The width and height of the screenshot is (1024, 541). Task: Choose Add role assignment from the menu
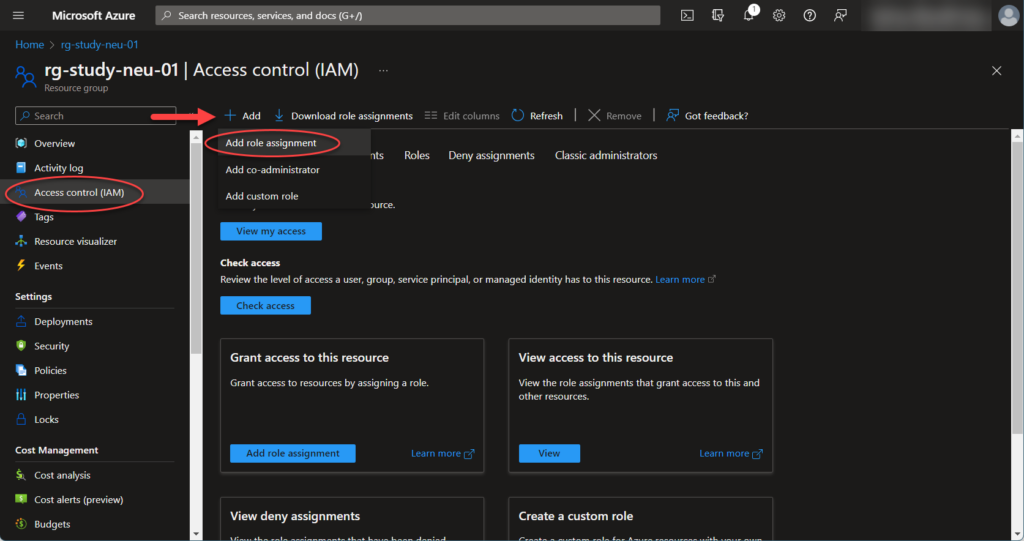click(271, 143)
